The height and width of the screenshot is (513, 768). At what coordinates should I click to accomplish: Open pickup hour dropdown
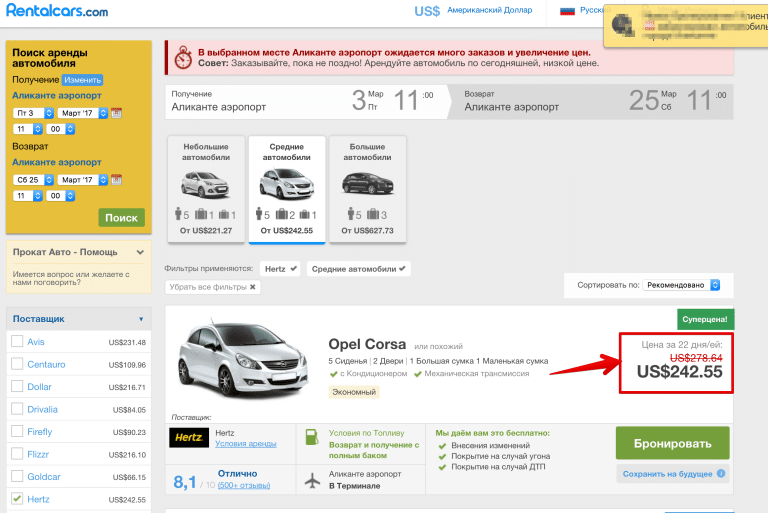click(28, 129)
